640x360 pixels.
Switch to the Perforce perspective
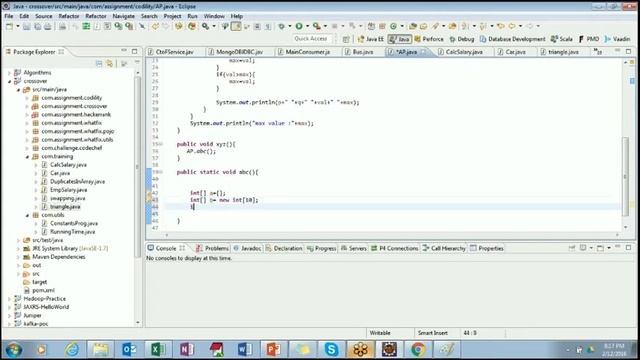click(x=429, y=39)
